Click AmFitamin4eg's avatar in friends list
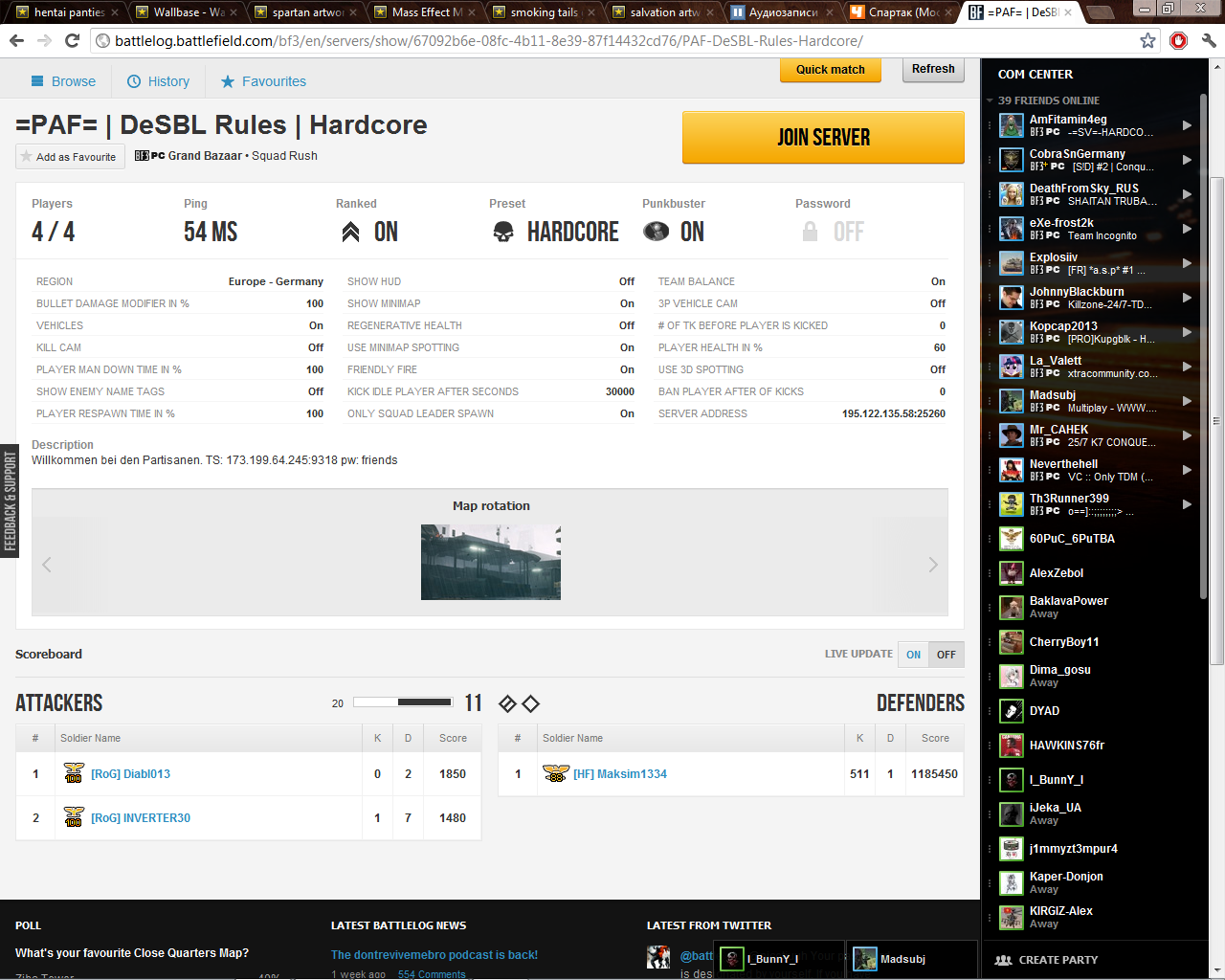 pyautogui.click(x=1012, y=125)
